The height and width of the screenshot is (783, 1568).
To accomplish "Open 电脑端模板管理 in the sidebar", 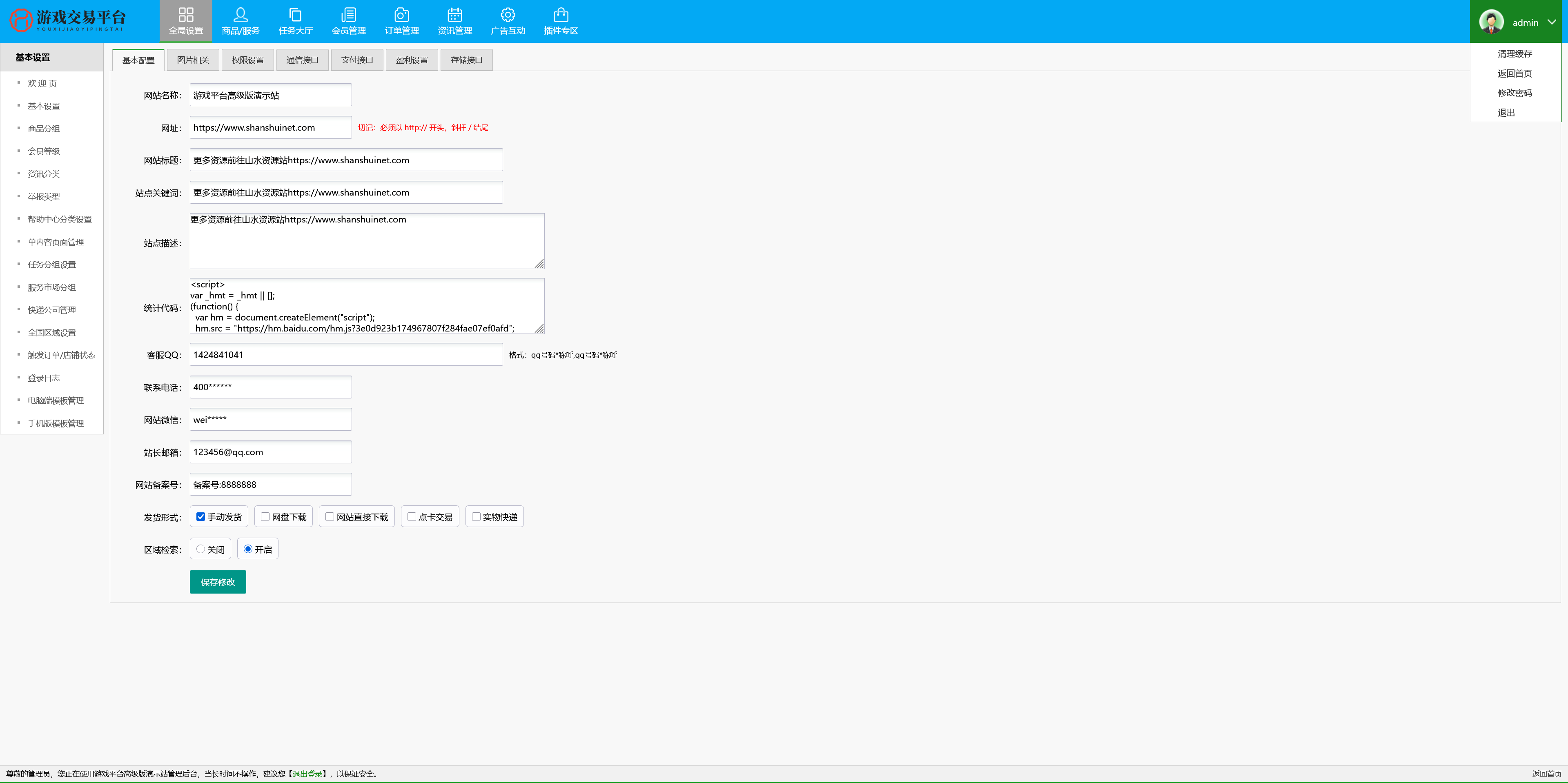I will (x=56, y=400).
